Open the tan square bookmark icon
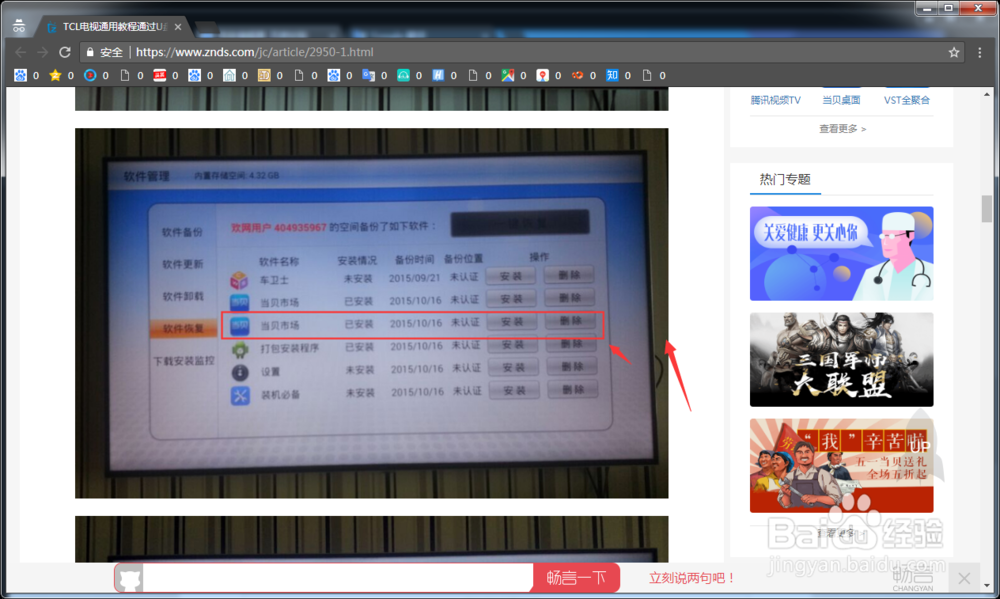This screenshot has width=1000, height=599. click(264, 75)
